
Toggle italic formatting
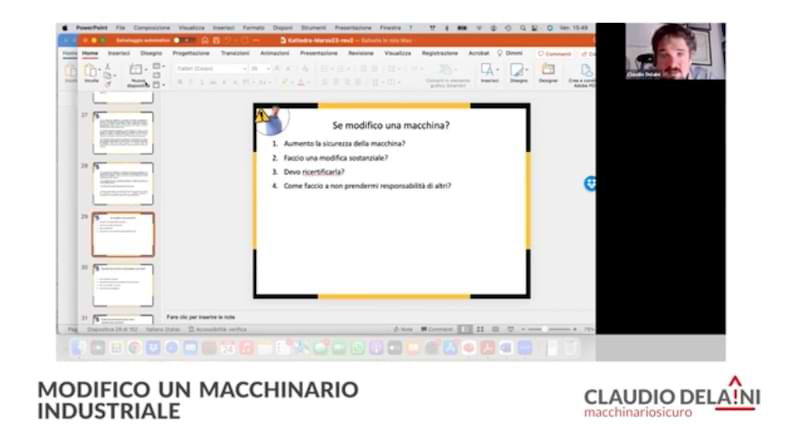(190, 82)
